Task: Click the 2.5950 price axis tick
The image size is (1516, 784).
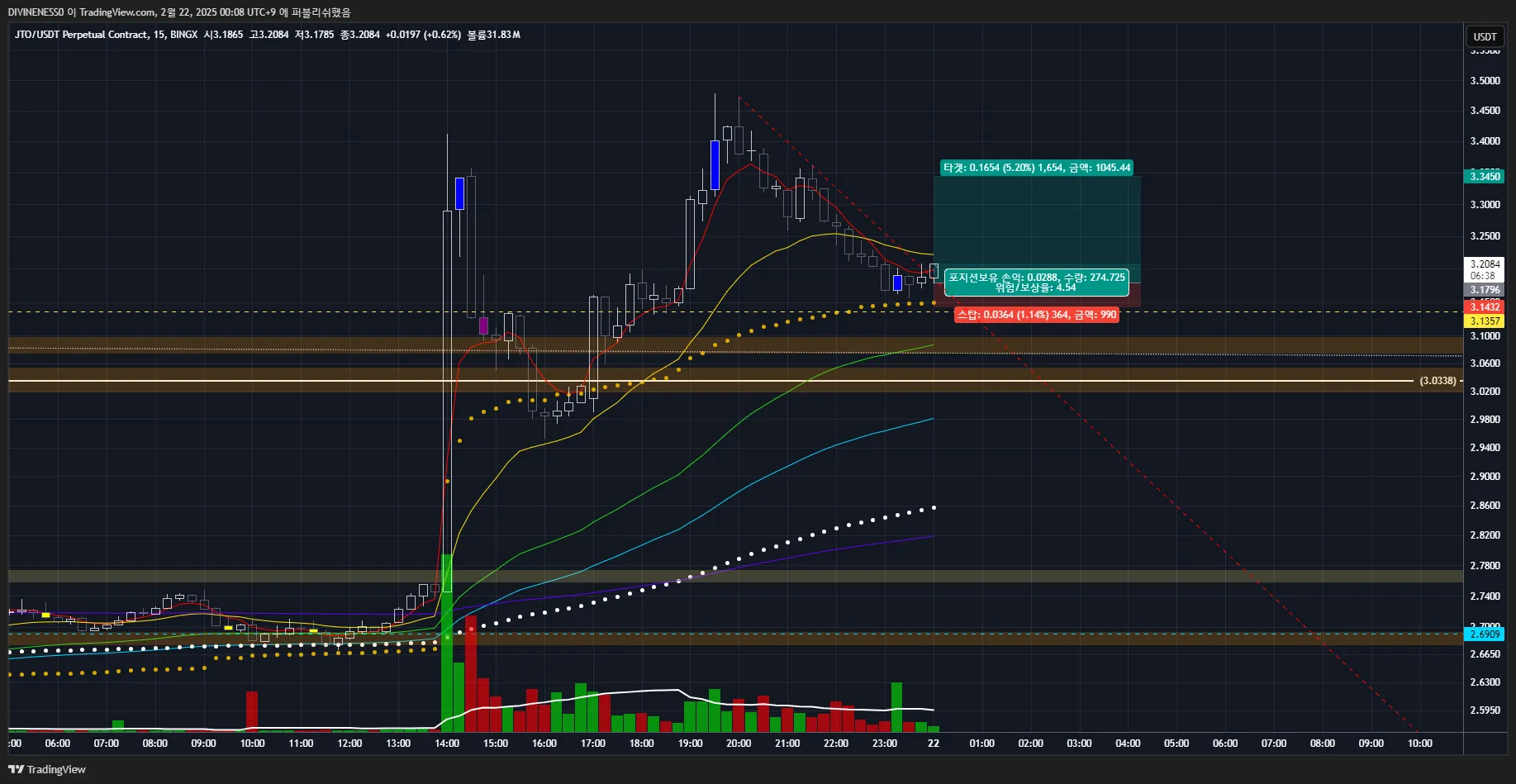Action: [1485, 710]
